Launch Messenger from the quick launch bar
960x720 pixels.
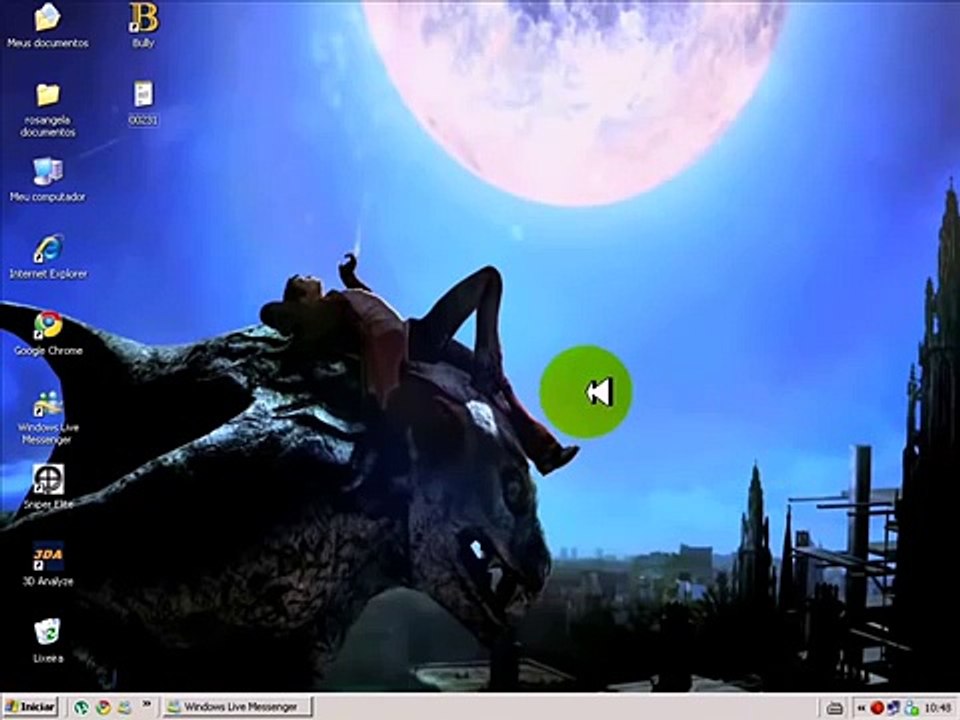tap(124, 707)
